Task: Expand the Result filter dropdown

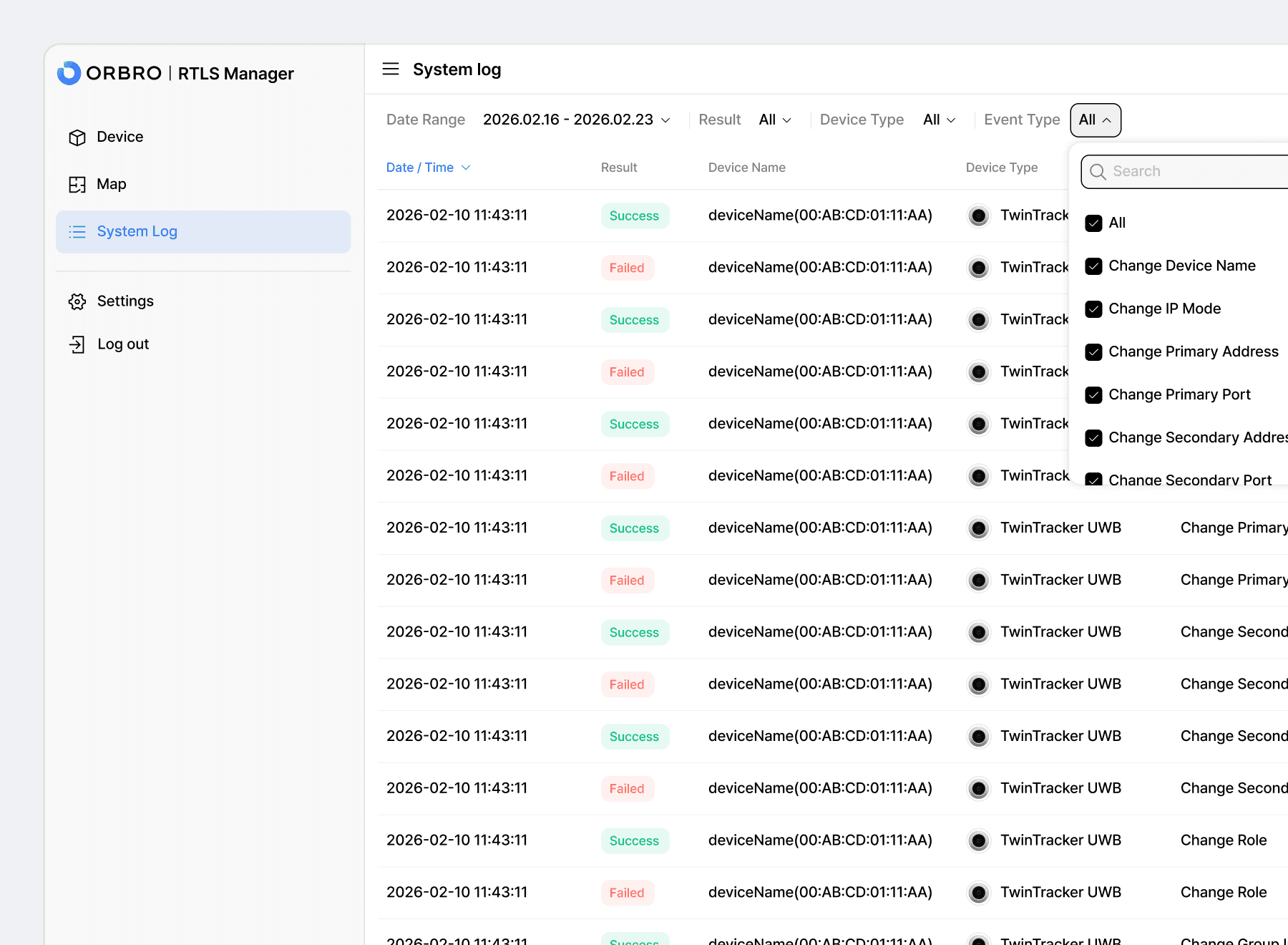Action: [774, 120]
